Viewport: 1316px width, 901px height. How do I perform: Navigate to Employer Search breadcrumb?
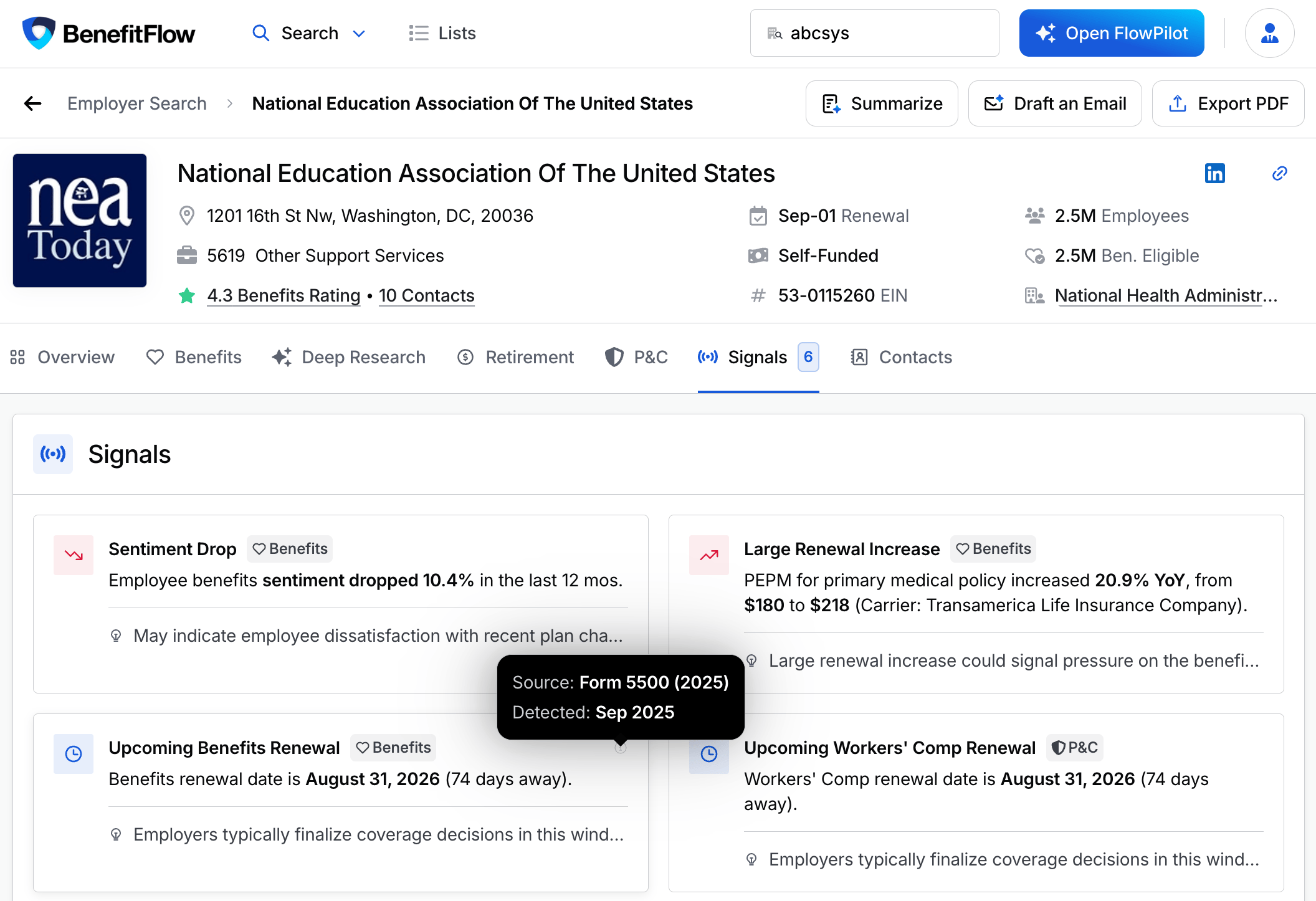pos(137,103)
